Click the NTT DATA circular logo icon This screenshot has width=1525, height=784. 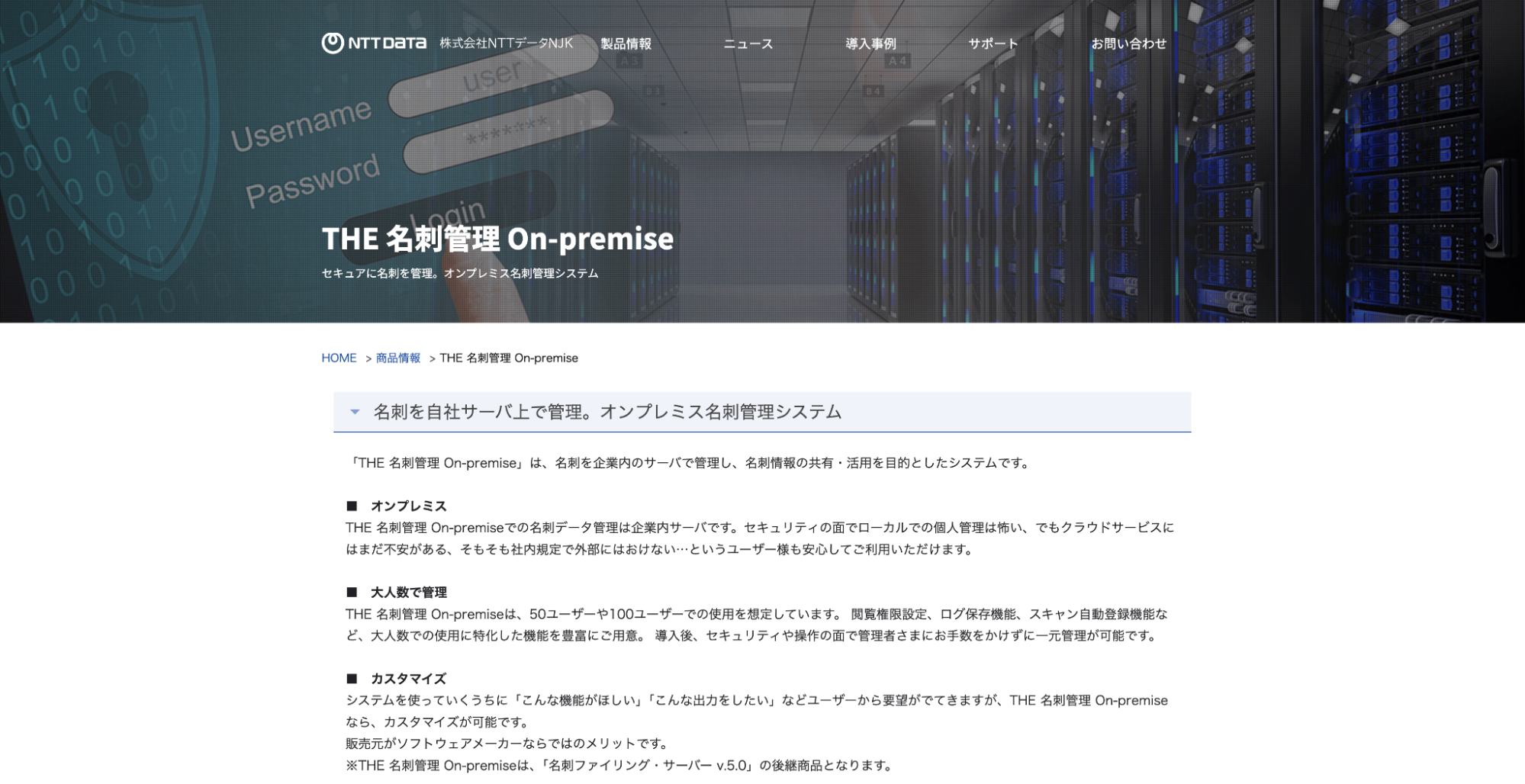click(333, 43)
